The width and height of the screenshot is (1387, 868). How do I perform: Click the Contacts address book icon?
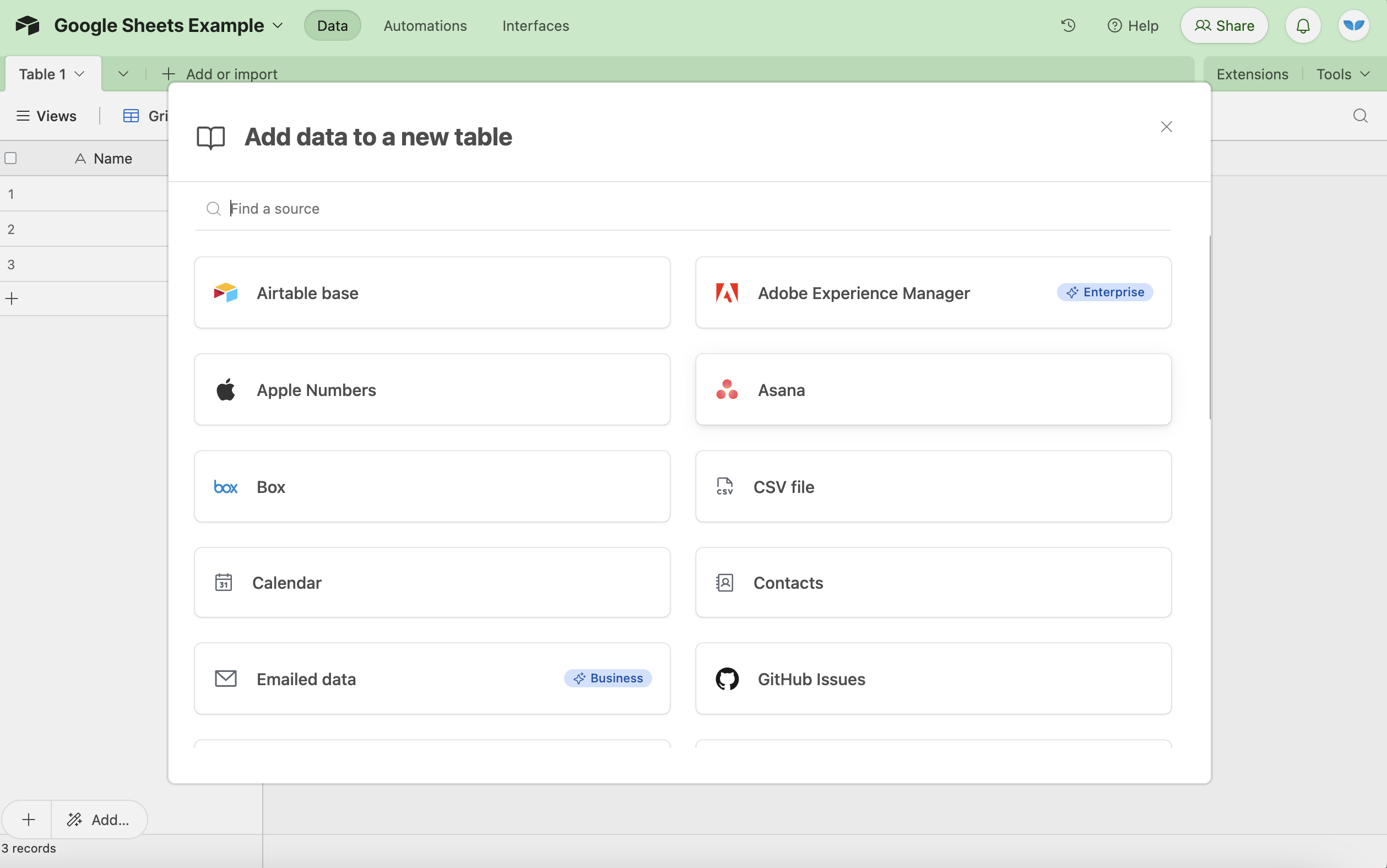(x=724, y=583)
